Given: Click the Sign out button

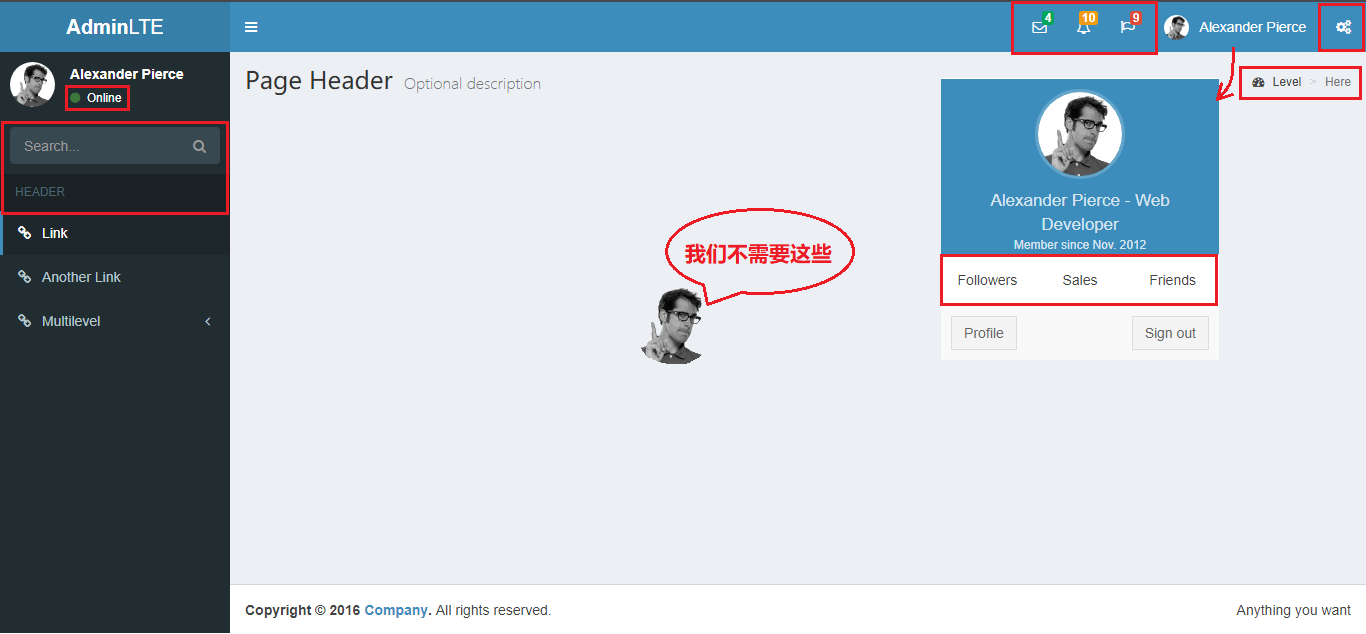Looking at the screenshot, I should pyautogui.click(x=1170, y=332).
